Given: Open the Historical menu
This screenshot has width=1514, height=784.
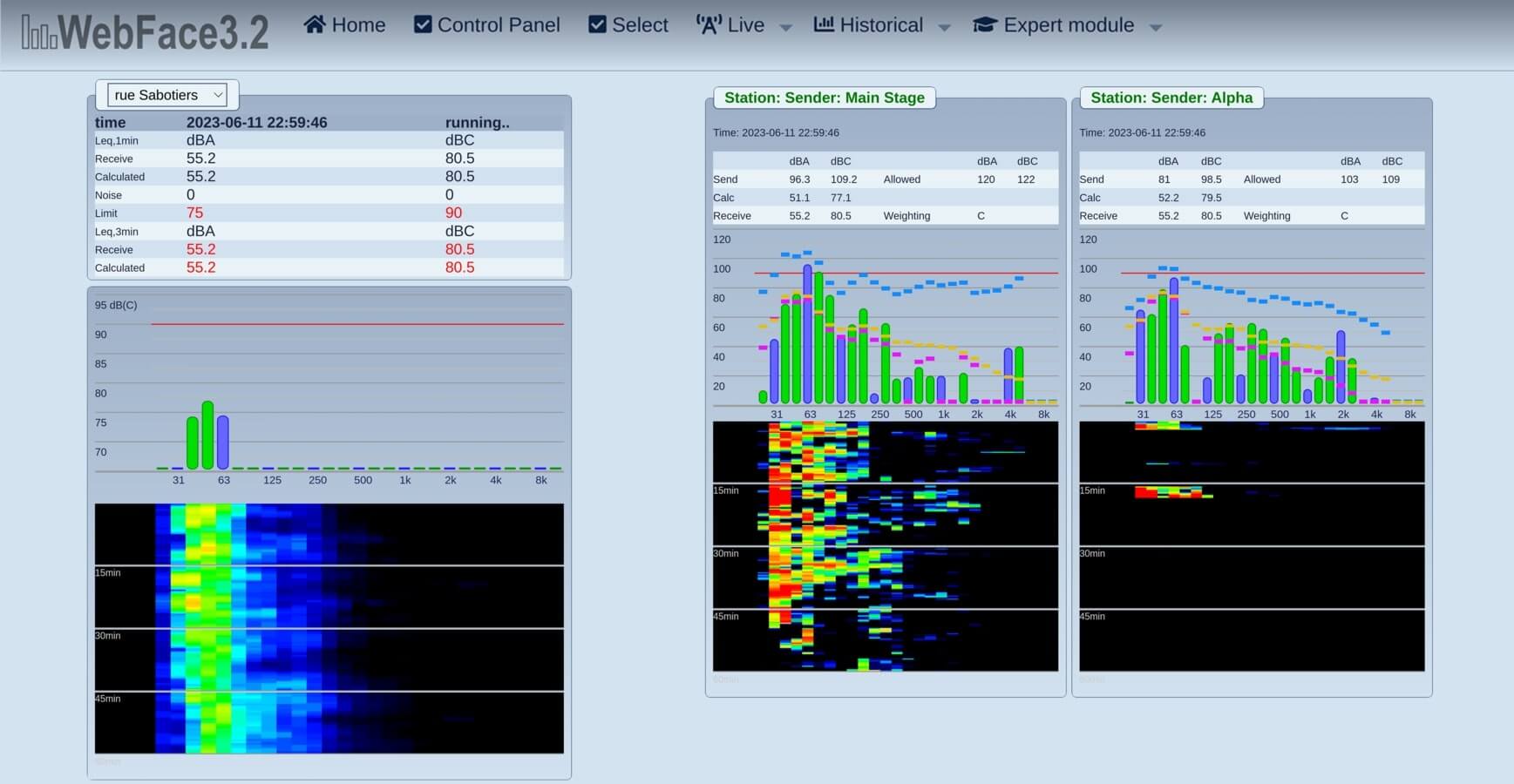Looking at the screenshot, I should [881, 24].
